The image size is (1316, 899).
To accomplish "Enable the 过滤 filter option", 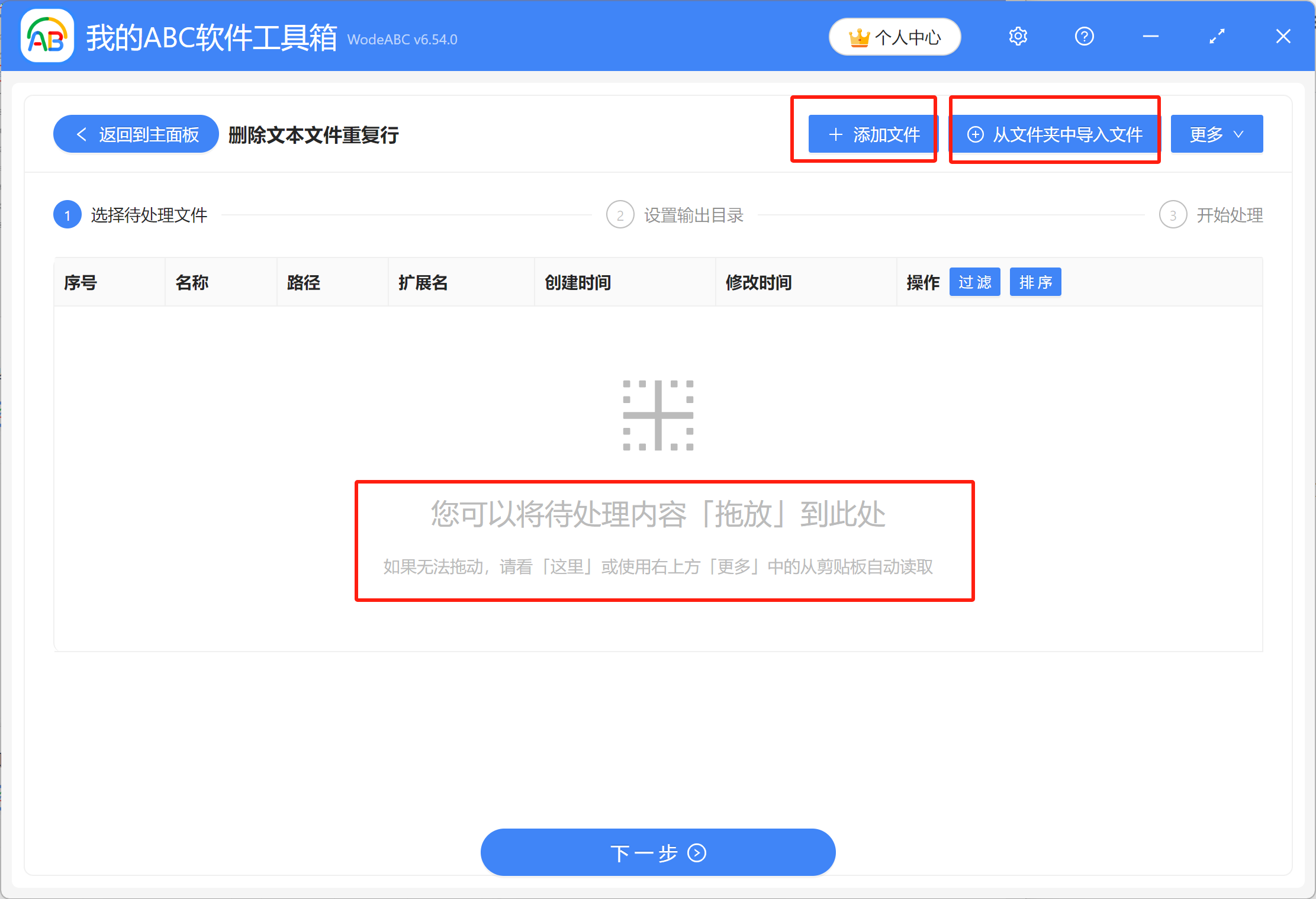I will [x=974, y=282].
